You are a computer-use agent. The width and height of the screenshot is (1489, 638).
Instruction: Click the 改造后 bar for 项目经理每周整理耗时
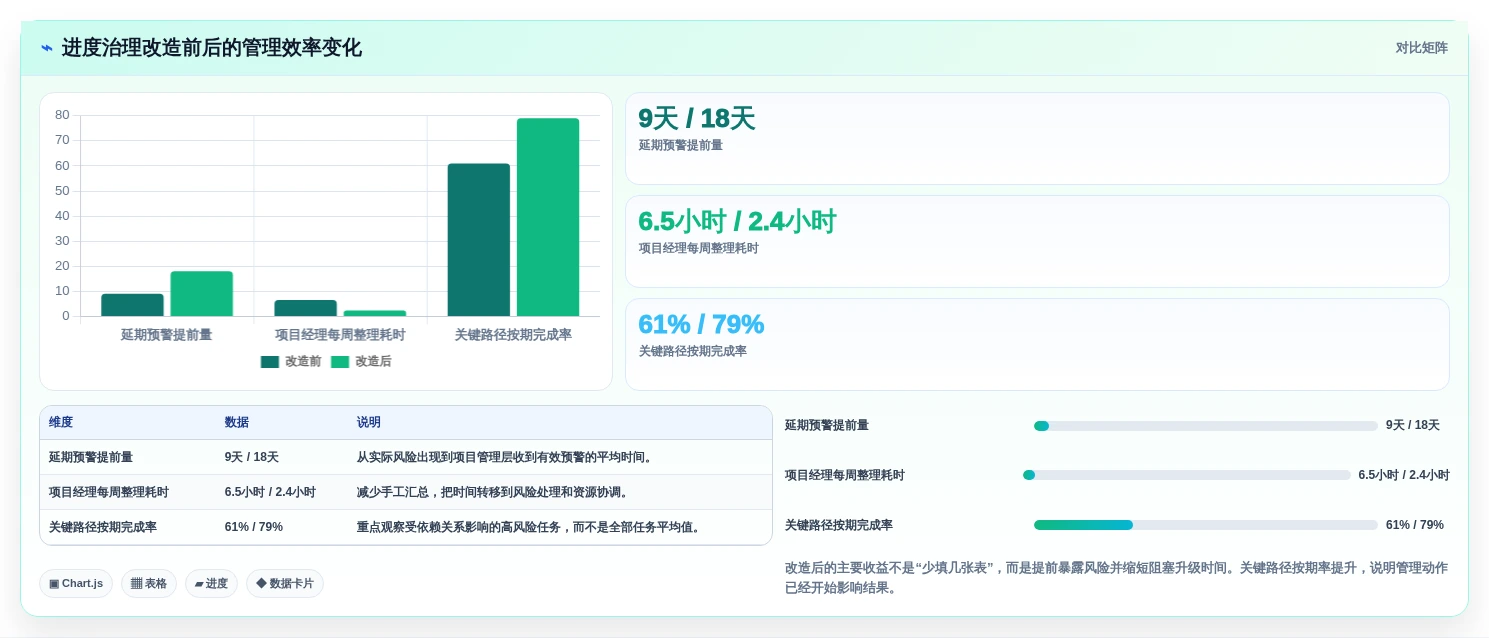(x=374, y=313)
